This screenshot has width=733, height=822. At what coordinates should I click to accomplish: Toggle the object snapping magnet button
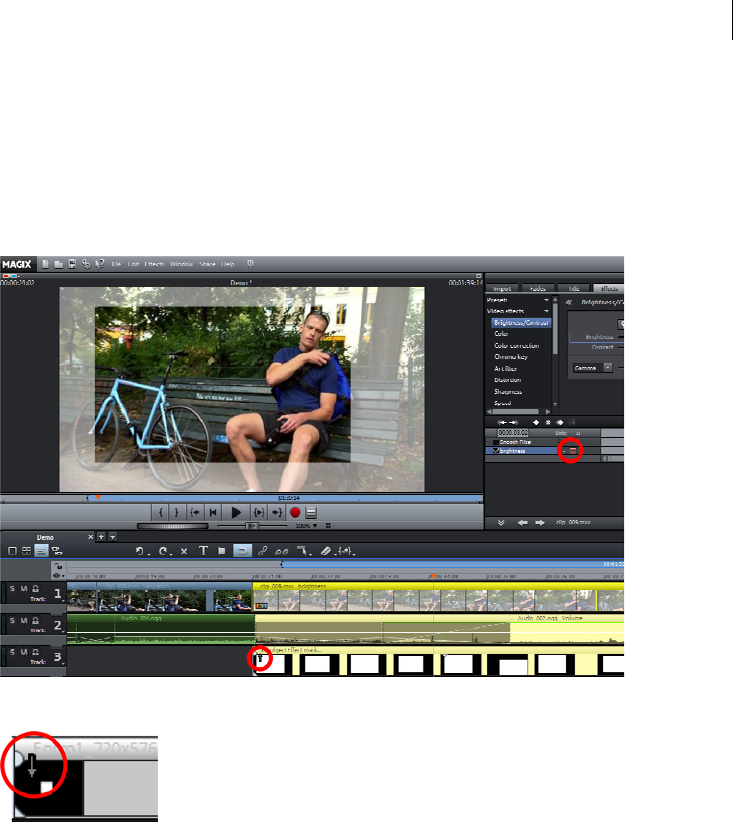click(242, 551)
